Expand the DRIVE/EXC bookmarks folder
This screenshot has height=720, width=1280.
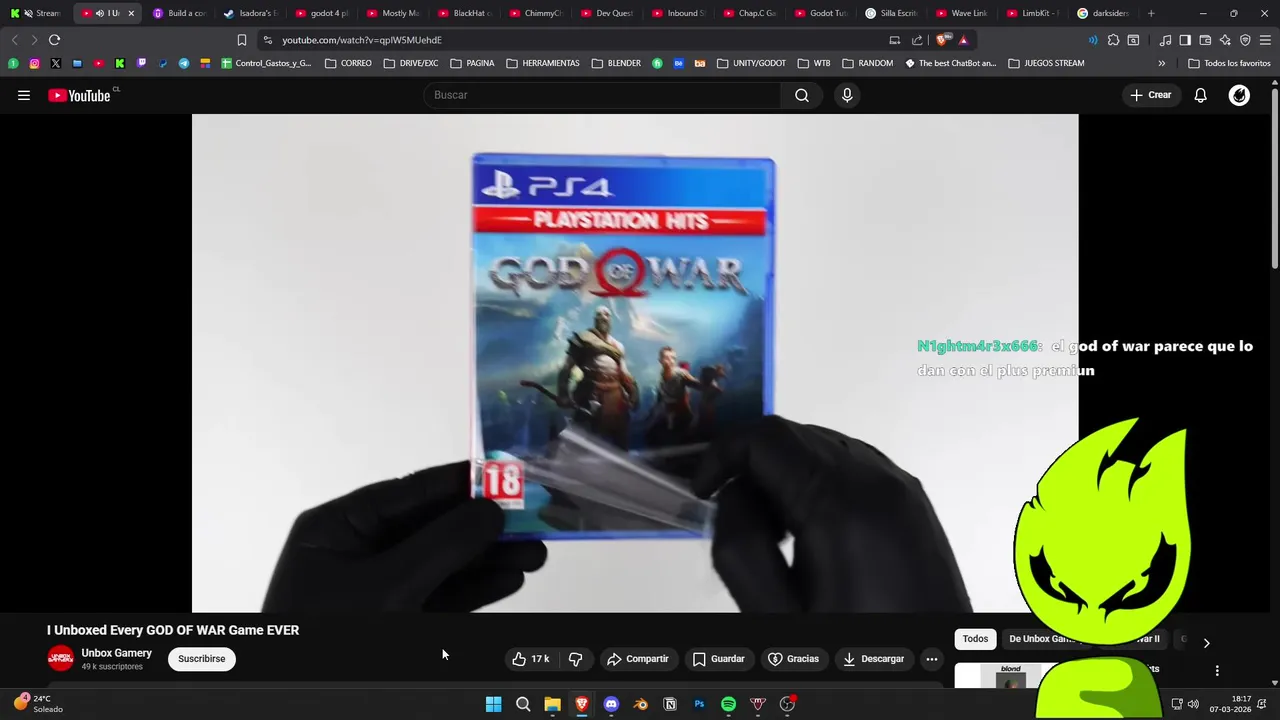(411, 63)
